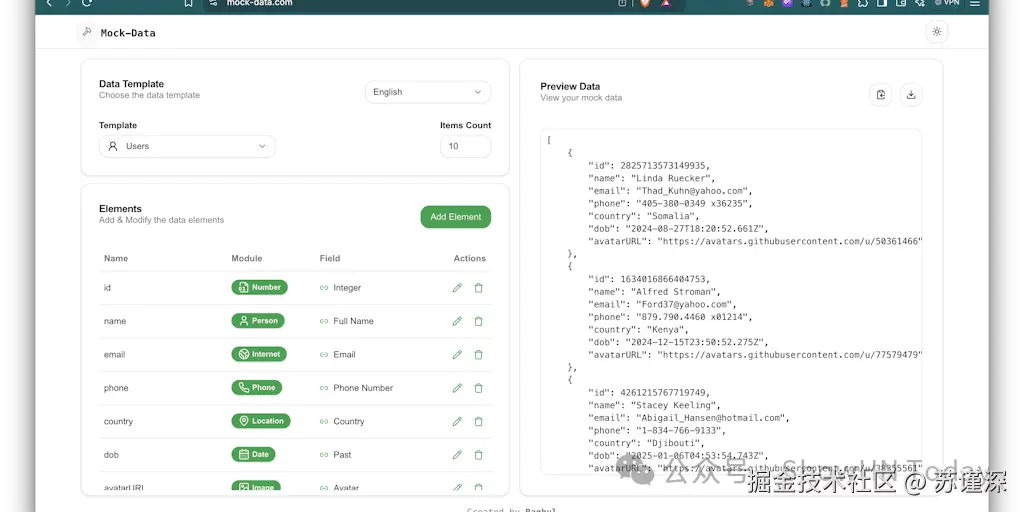This screenshot has height=512, width=1024.
Task: Edit the dob element
Action: 457,455
